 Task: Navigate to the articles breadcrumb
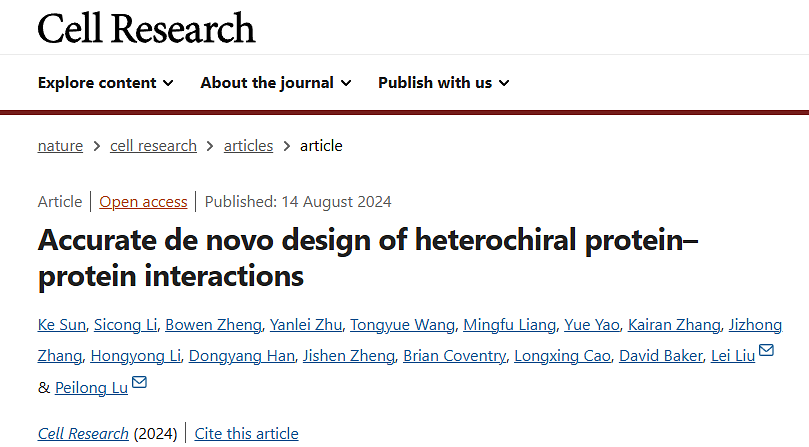pyautogui.click(x=248, y=146)
